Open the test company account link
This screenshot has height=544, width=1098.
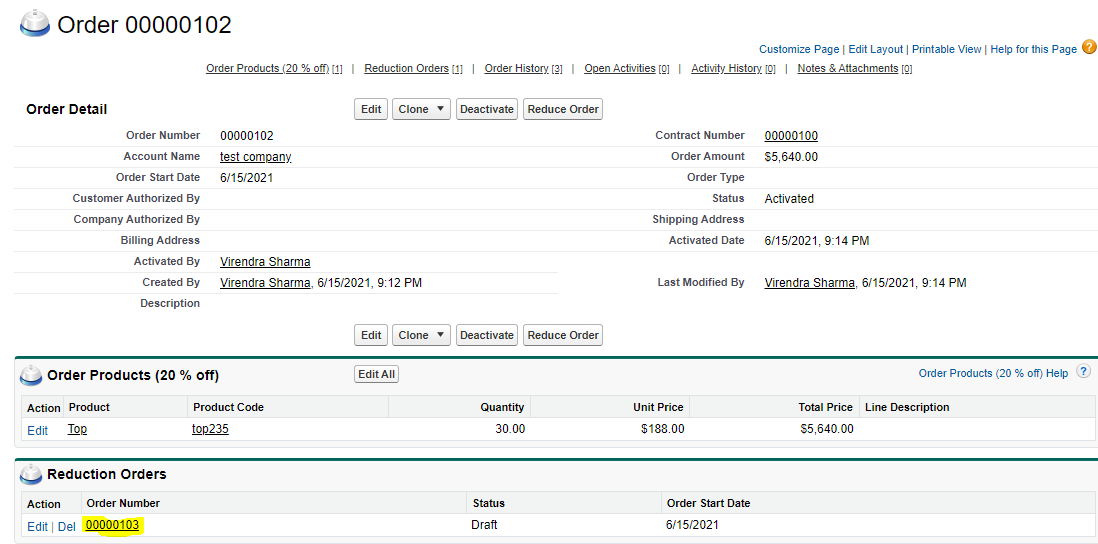point(255,157)
